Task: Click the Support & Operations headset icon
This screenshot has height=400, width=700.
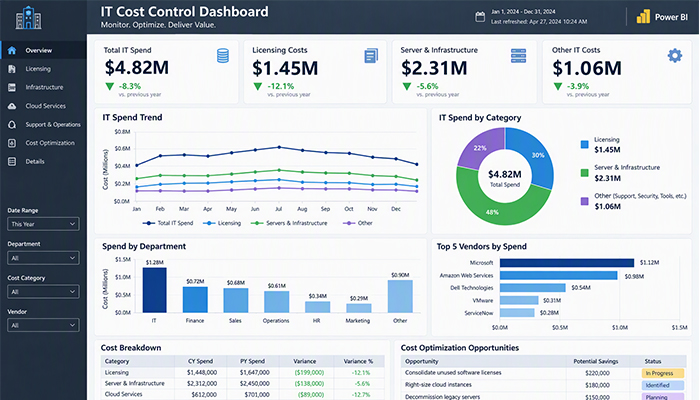Action: pyautogui.click(x=12, y=125)
